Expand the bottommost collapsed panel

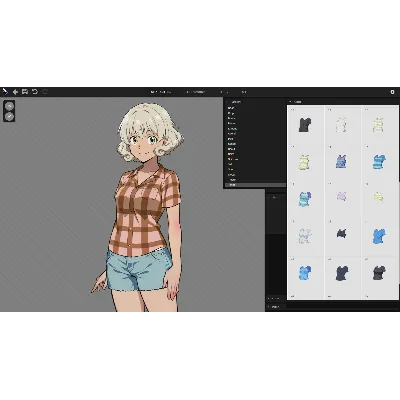coord(269,307)
